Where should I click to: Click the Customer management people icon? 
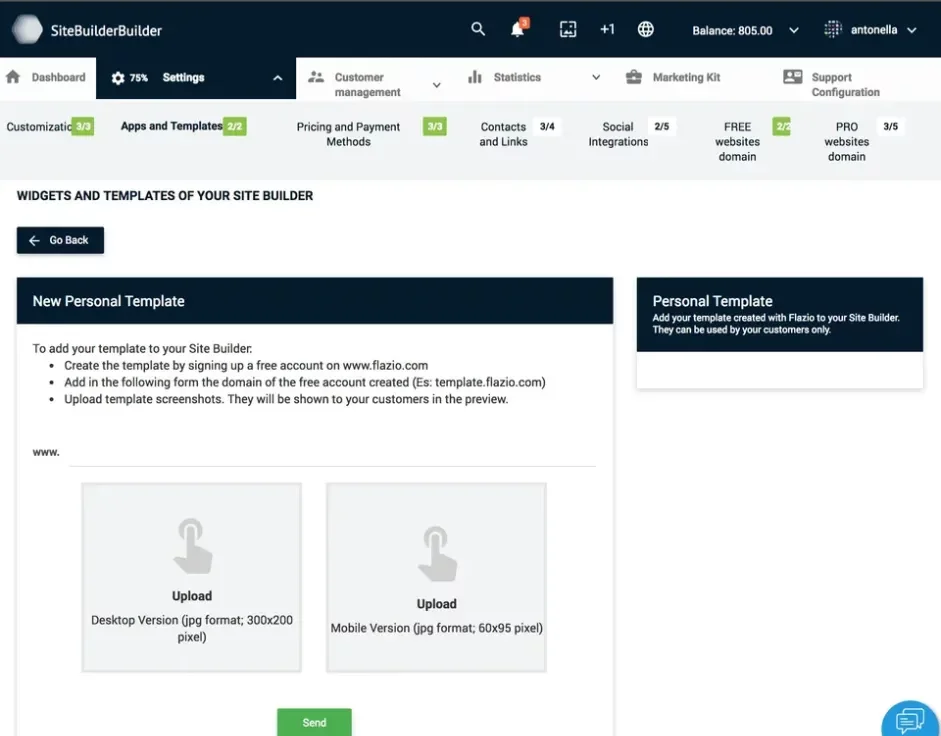tap(316, 76)
